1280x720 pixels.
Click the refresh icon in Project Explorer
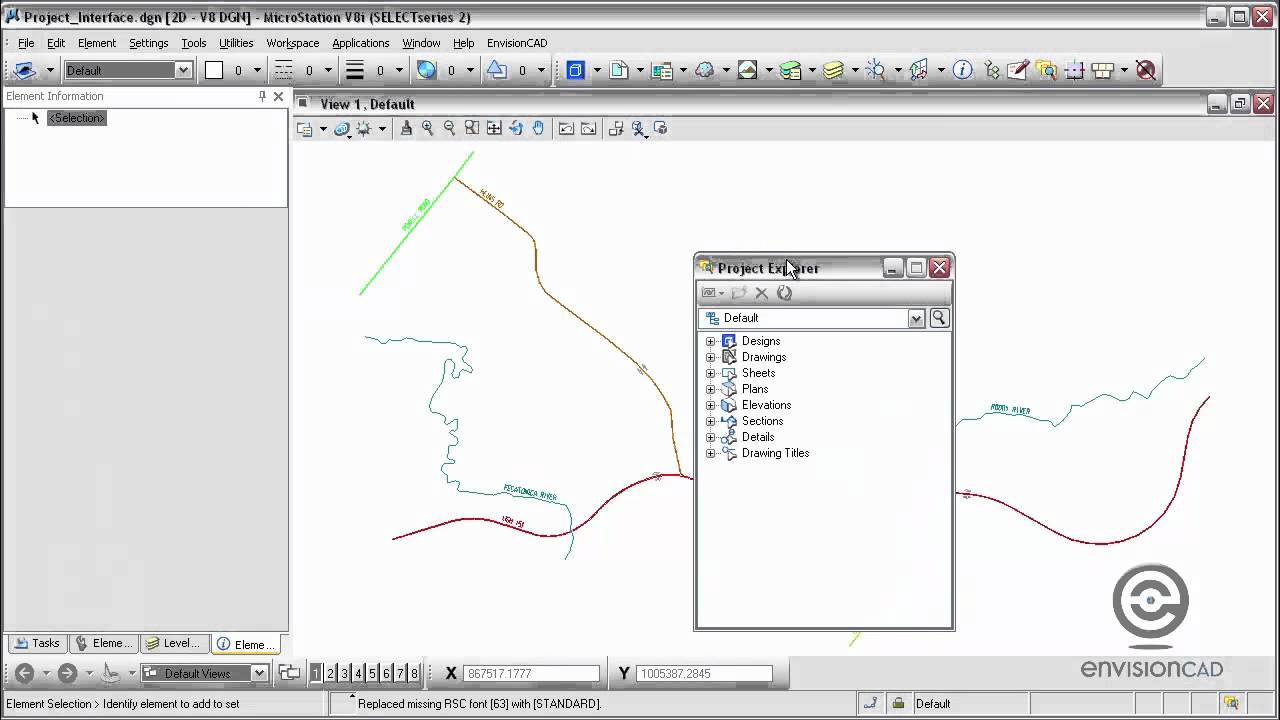click(784, 293)
